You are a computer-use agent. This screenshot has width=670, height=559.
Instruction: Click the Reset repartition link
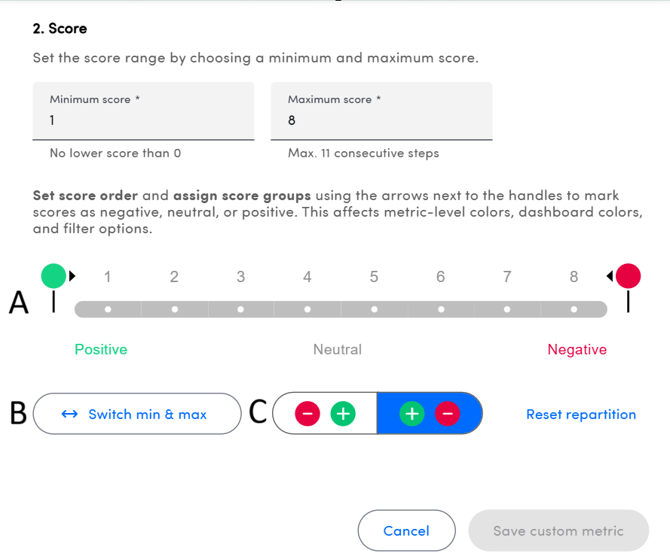coord(581,414)
